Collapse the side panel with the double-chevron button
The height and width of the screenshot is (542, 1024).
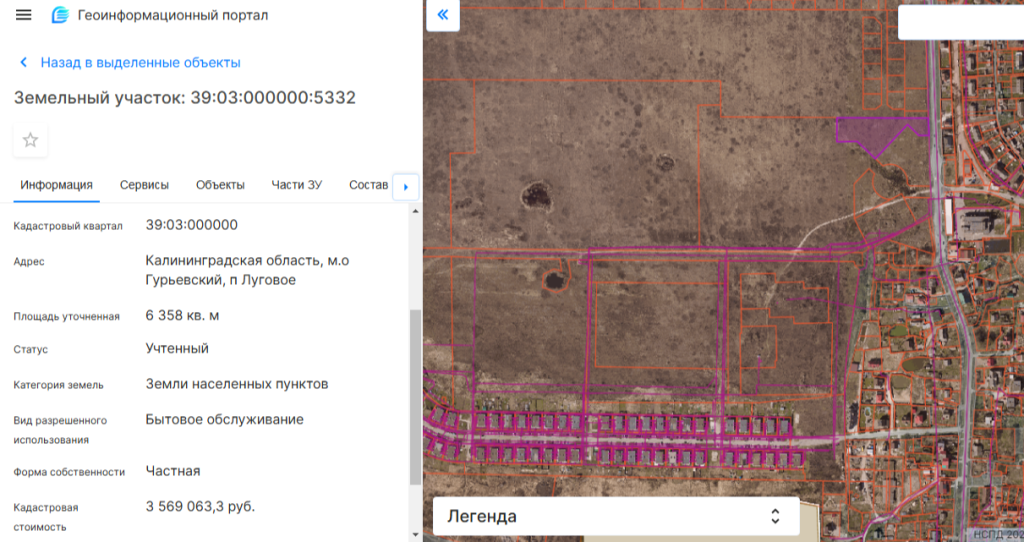pyautogui.click(x=443, y=14)
